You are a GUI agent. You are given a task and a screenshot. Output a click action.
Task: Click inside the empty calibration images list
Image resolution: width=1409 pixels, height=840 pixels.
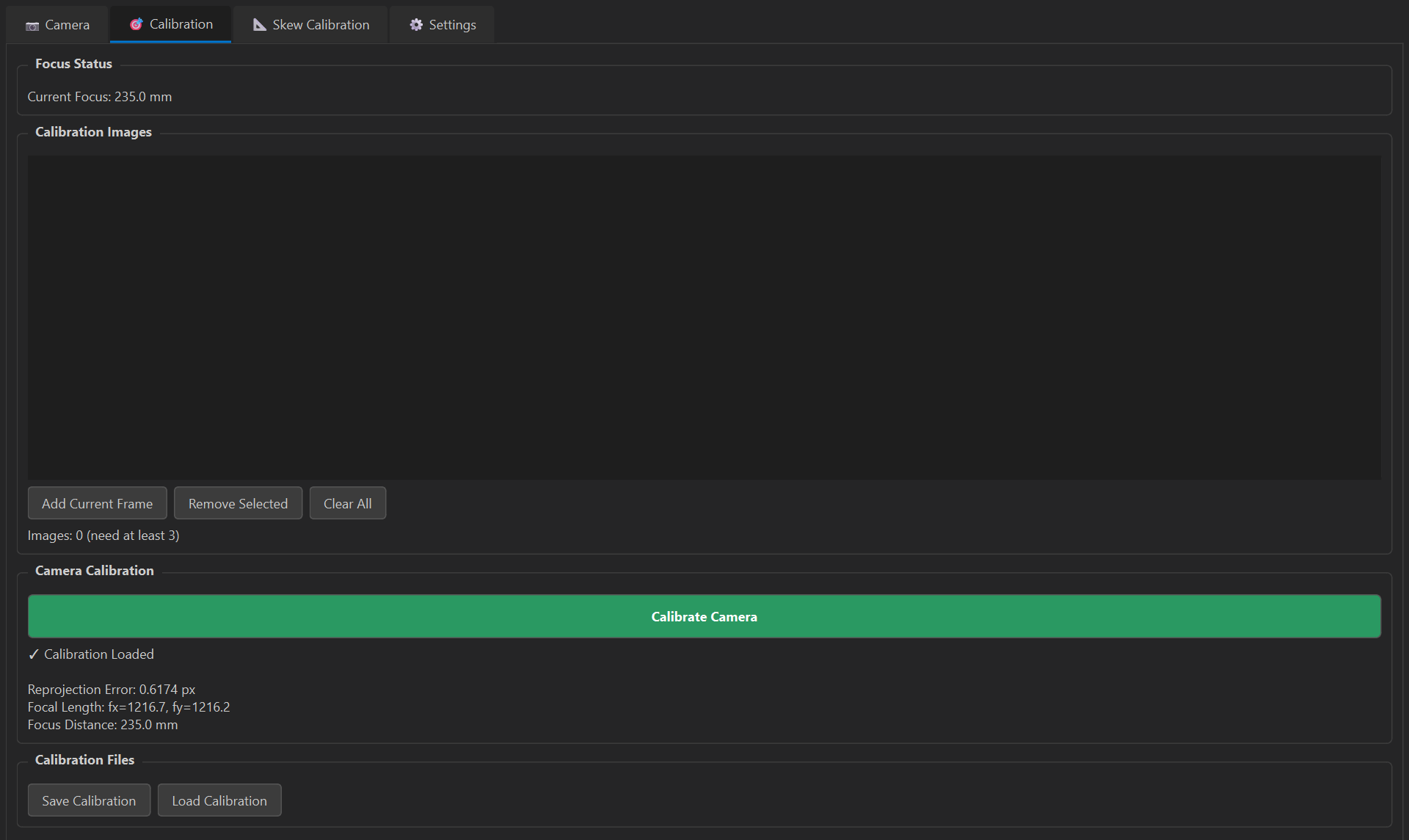tap(704, 318)
